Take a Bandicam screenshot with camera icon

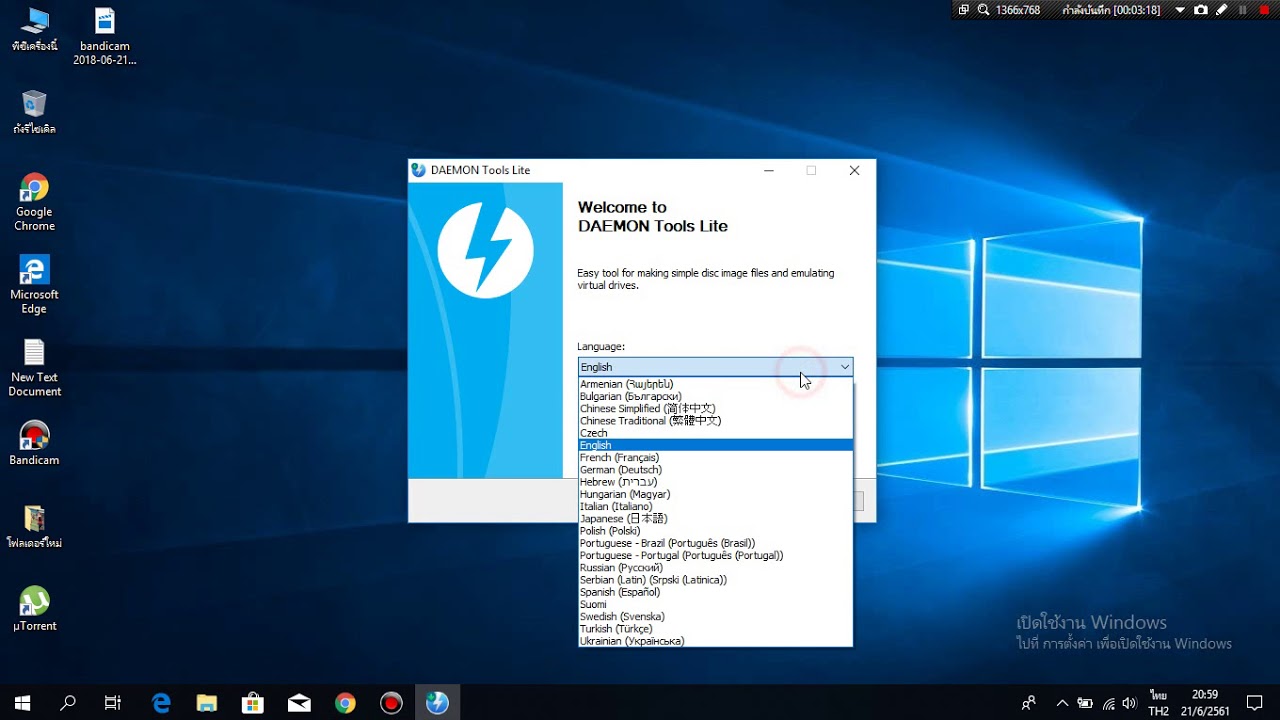(x=1201, y=10)
